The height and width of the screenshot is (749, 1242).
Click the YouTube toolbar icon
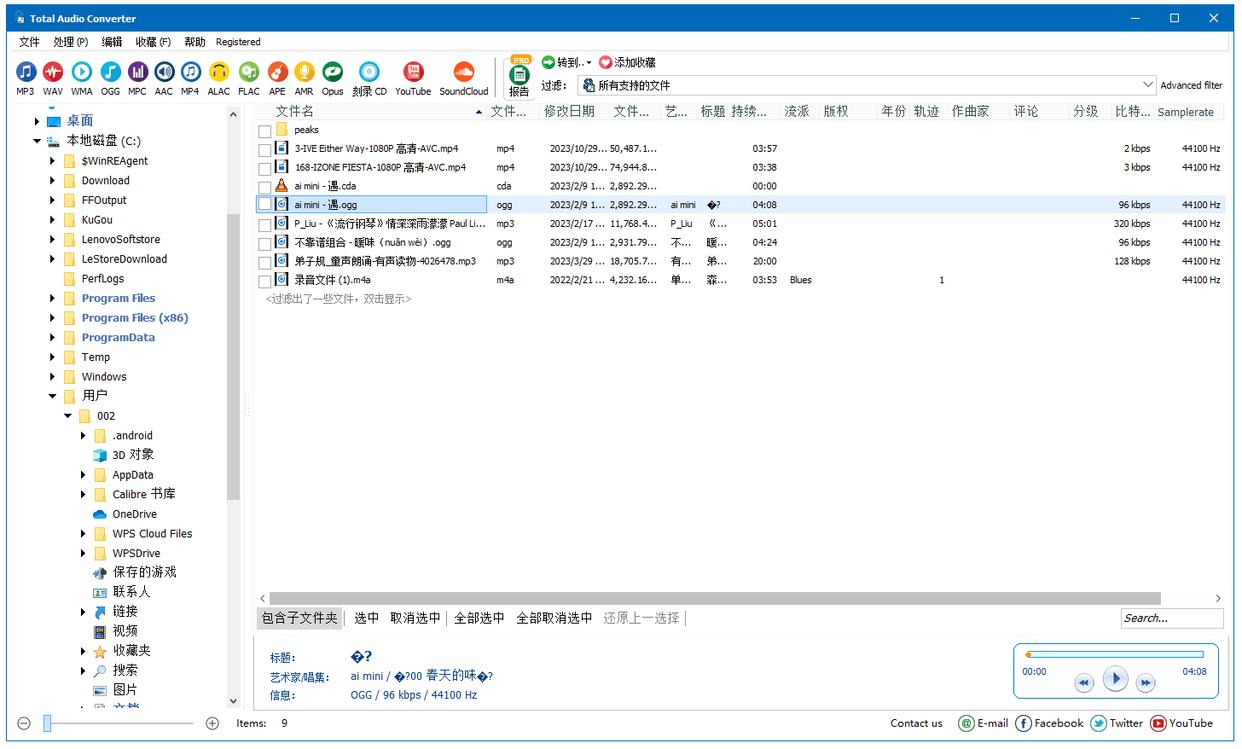[x=413, y=73]
